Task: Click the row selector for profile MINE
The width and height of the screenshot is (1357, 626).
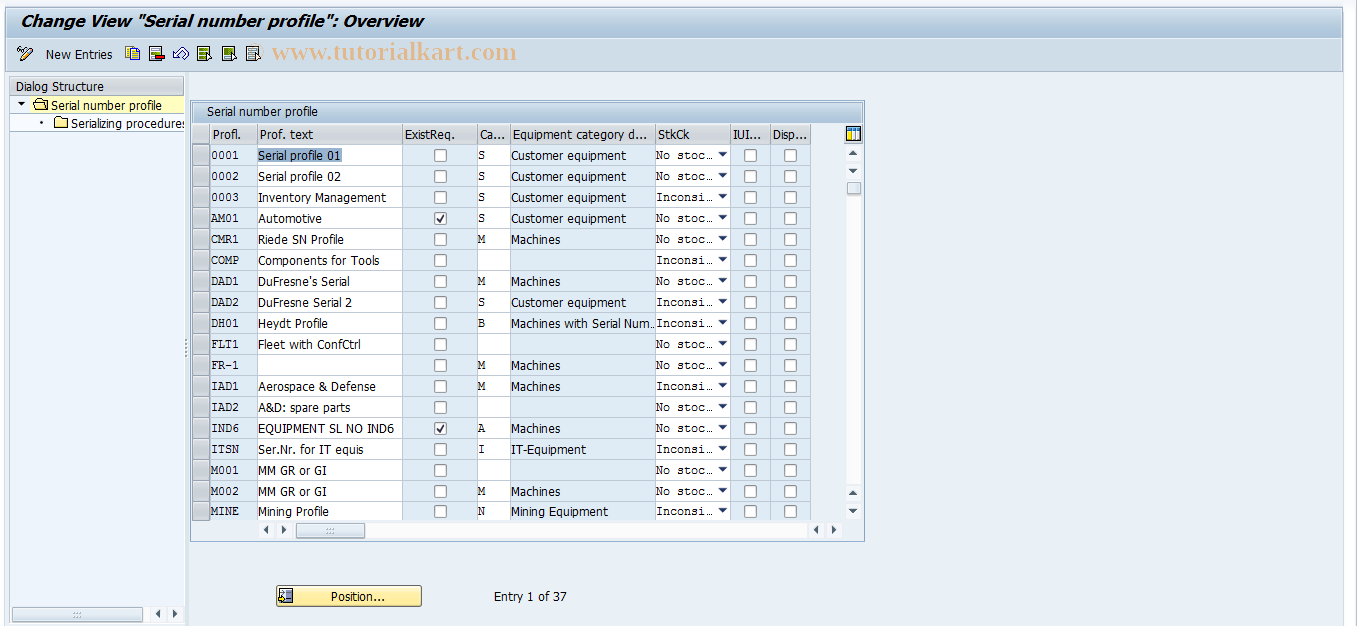Action: [x=201, y=511]
